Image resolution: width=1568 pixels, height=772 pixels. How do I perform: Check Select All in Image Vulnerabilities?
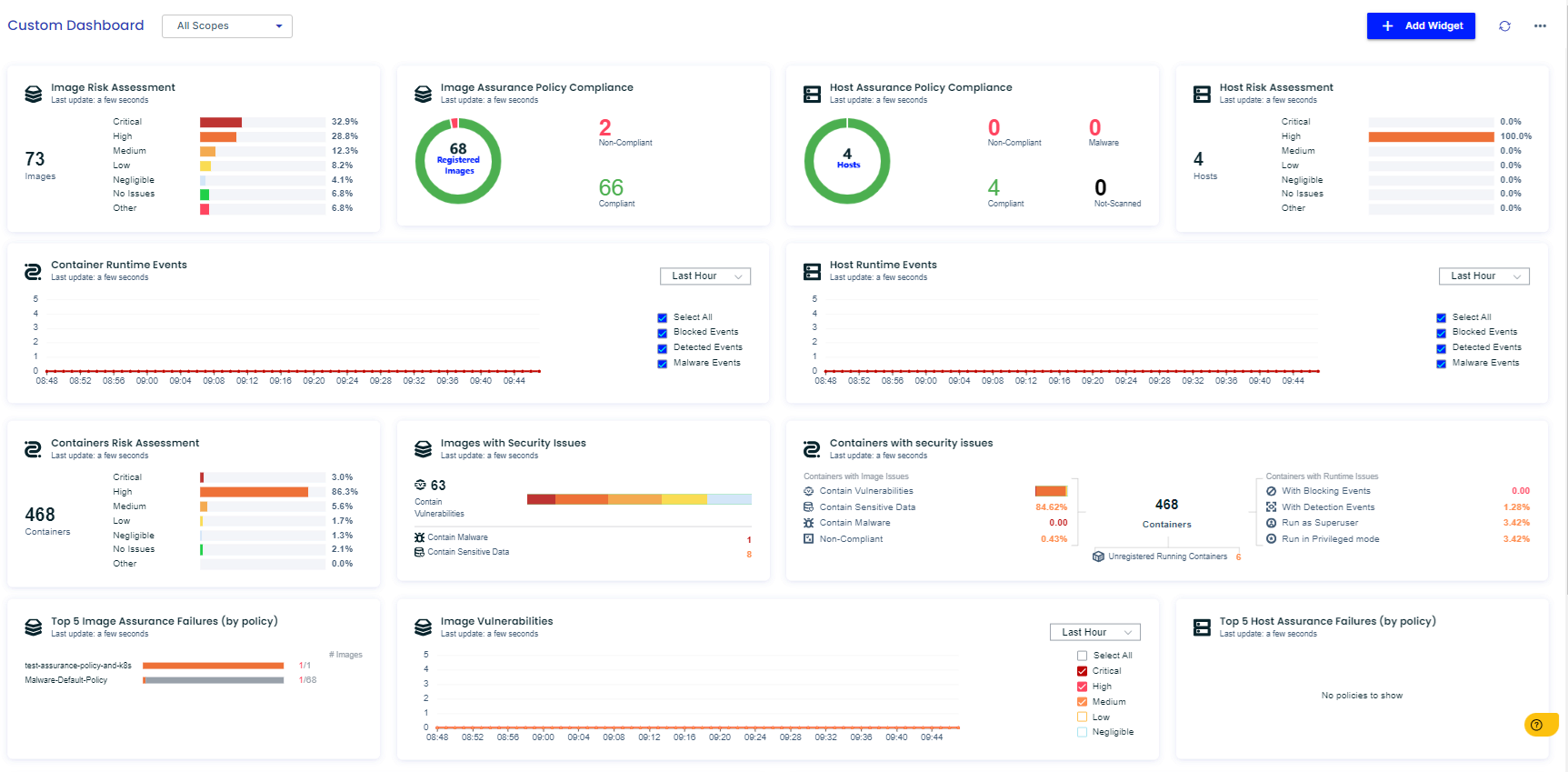pyautogui.click(x=1083, y=656)
